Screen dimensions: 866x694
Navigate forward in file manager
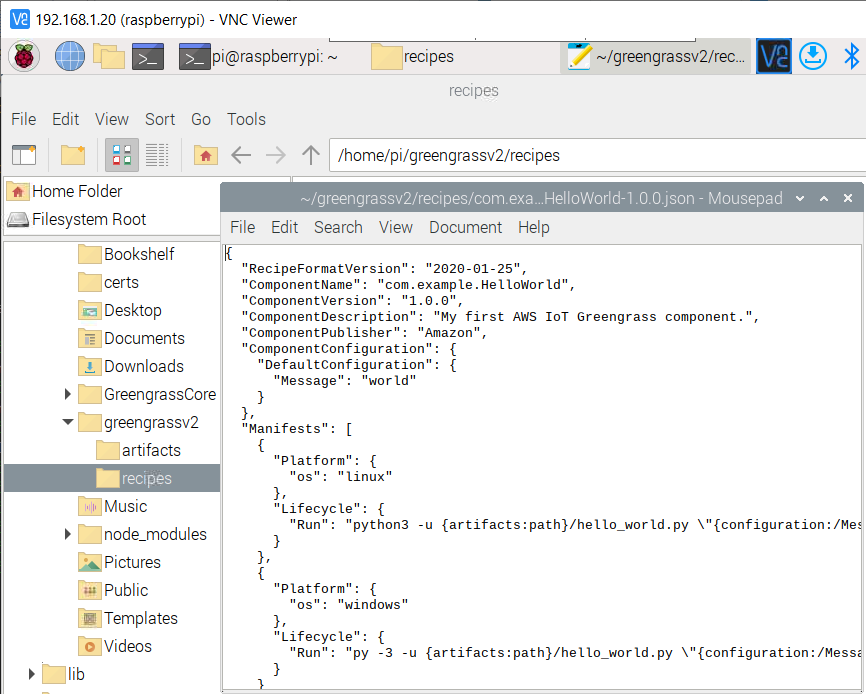[x=276, y=156]
